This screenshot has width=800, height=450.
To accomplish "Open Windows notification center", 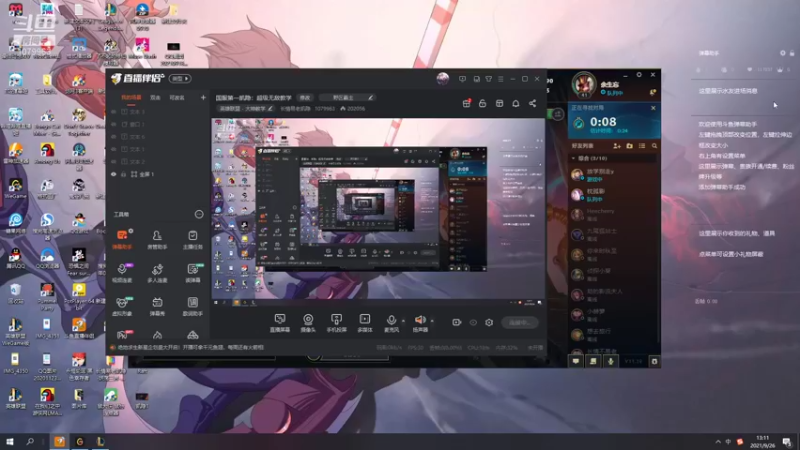I will pos(787,442).
